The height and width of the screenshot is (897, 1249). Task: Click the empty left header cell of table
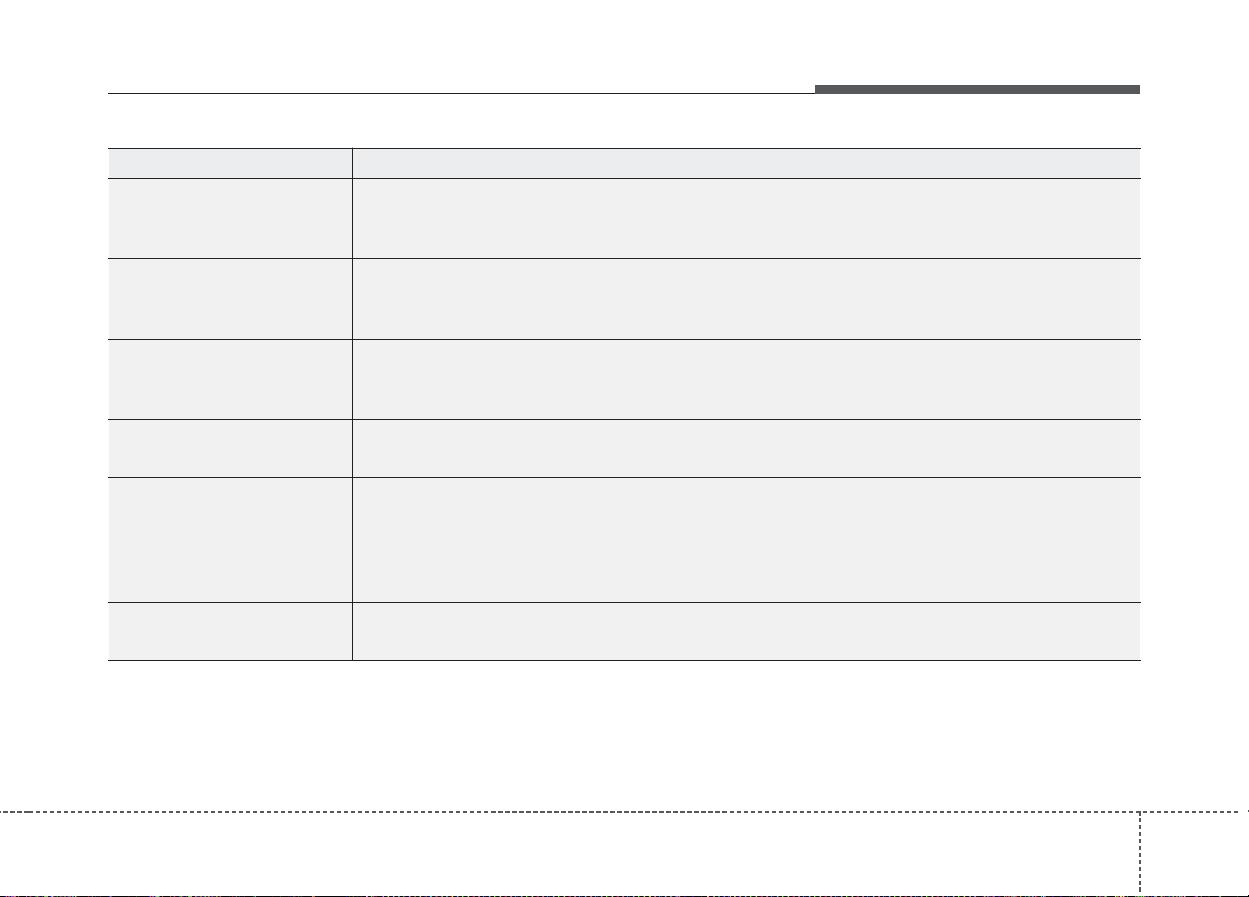click(230, 163)
